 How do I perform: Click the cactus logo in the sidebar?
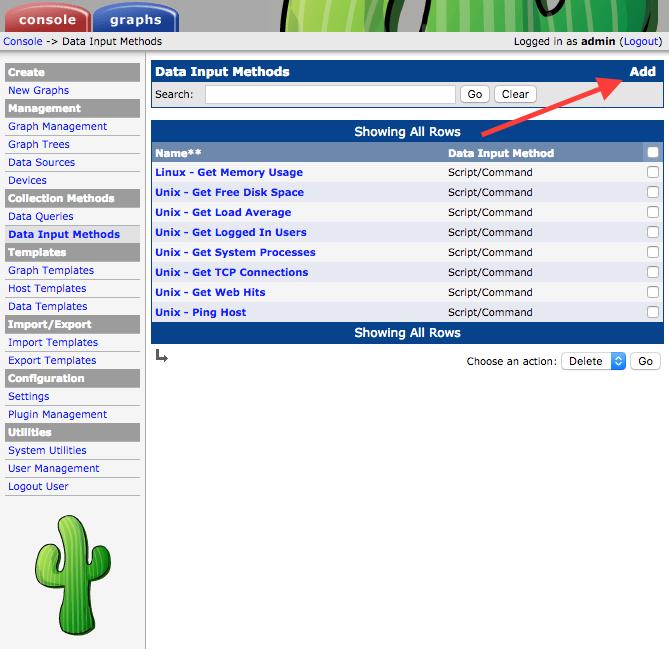[72, 574]
